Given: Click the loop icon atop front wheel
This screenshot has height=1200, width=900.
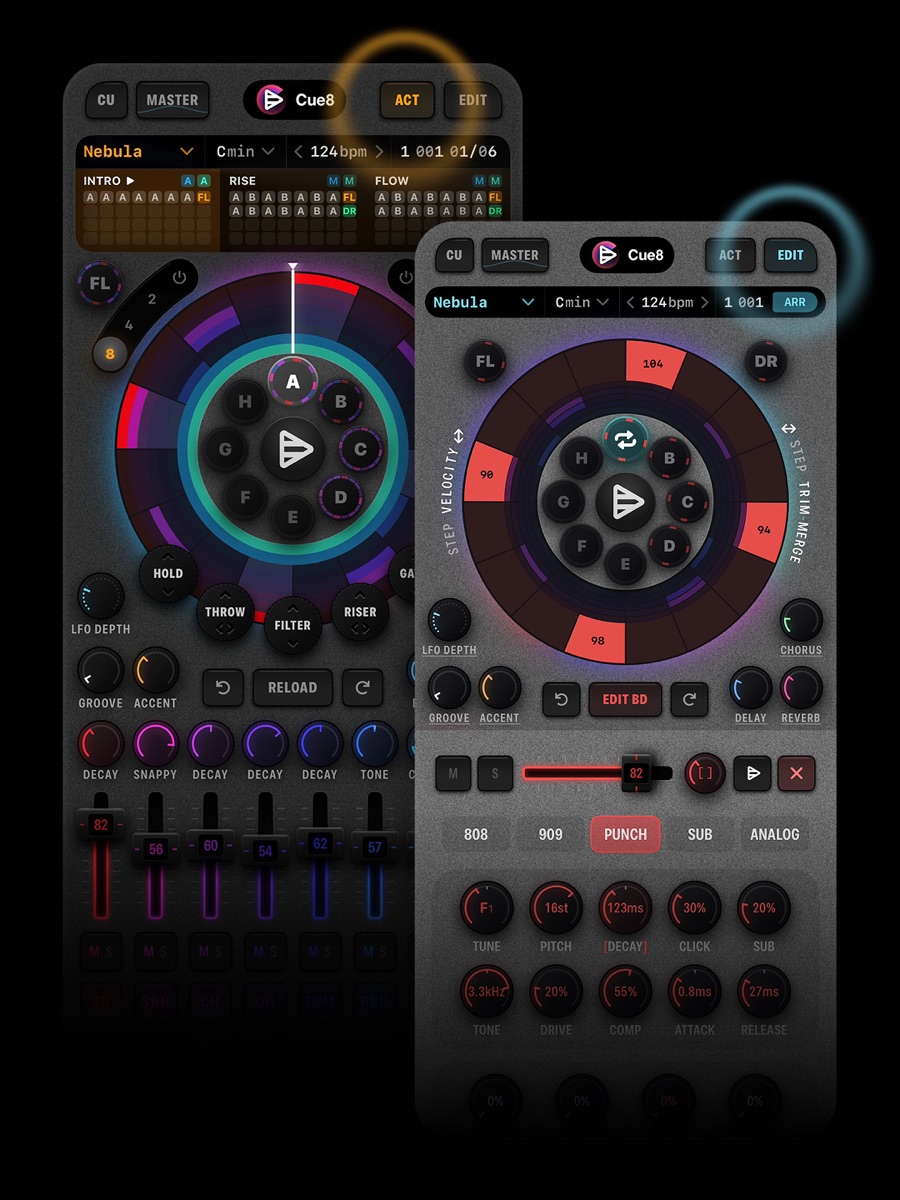Looking at the screenshot, I should click(x=625, y=439).
